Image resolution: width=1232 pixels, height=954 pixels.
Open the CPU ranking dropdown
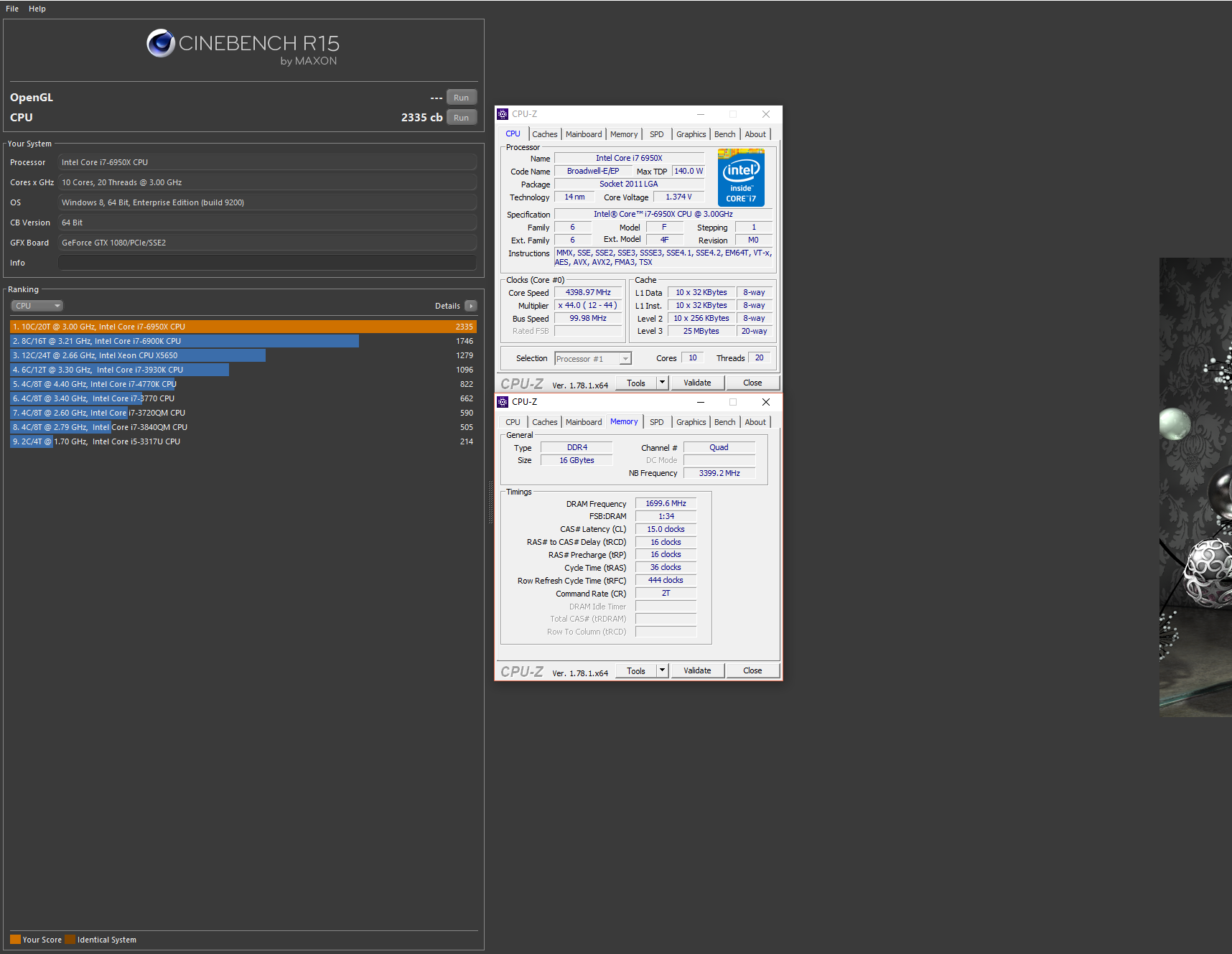pos(37,306)
